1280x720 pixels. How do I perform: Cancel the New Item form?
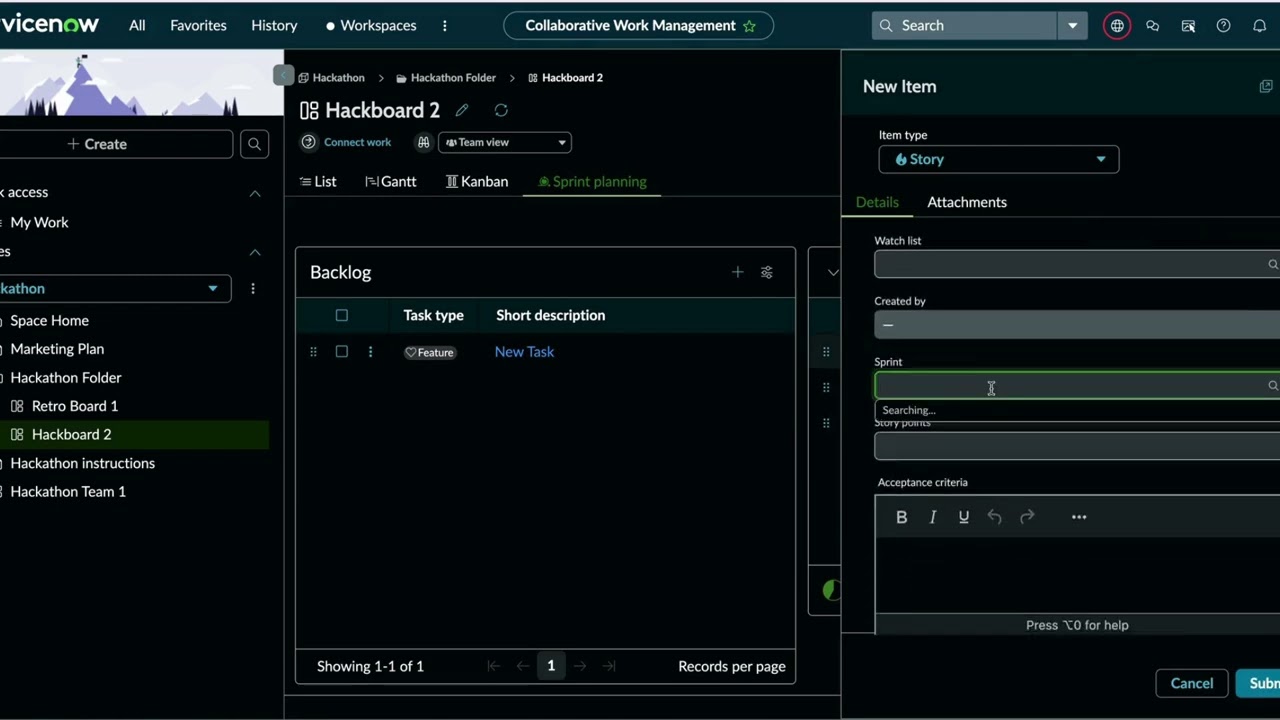(x=1191, y=683)
